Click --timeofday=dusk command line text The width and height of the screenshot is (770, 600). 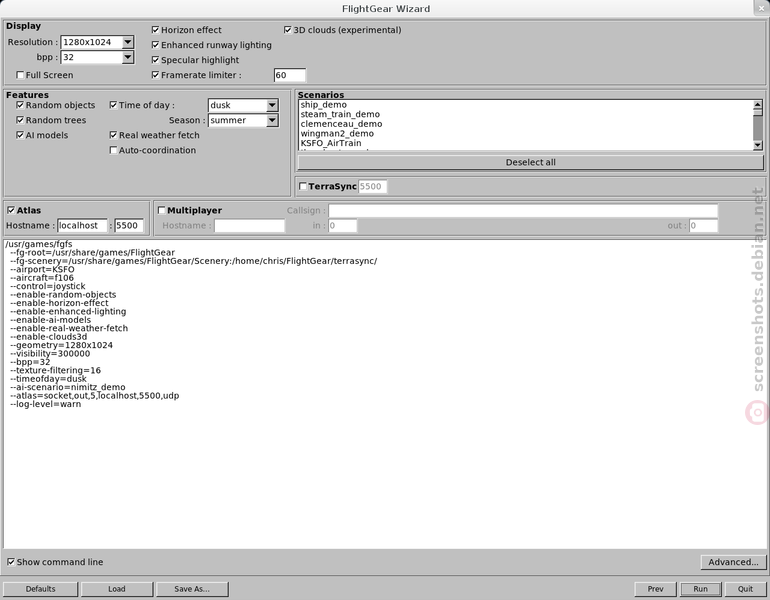point(49,379)
